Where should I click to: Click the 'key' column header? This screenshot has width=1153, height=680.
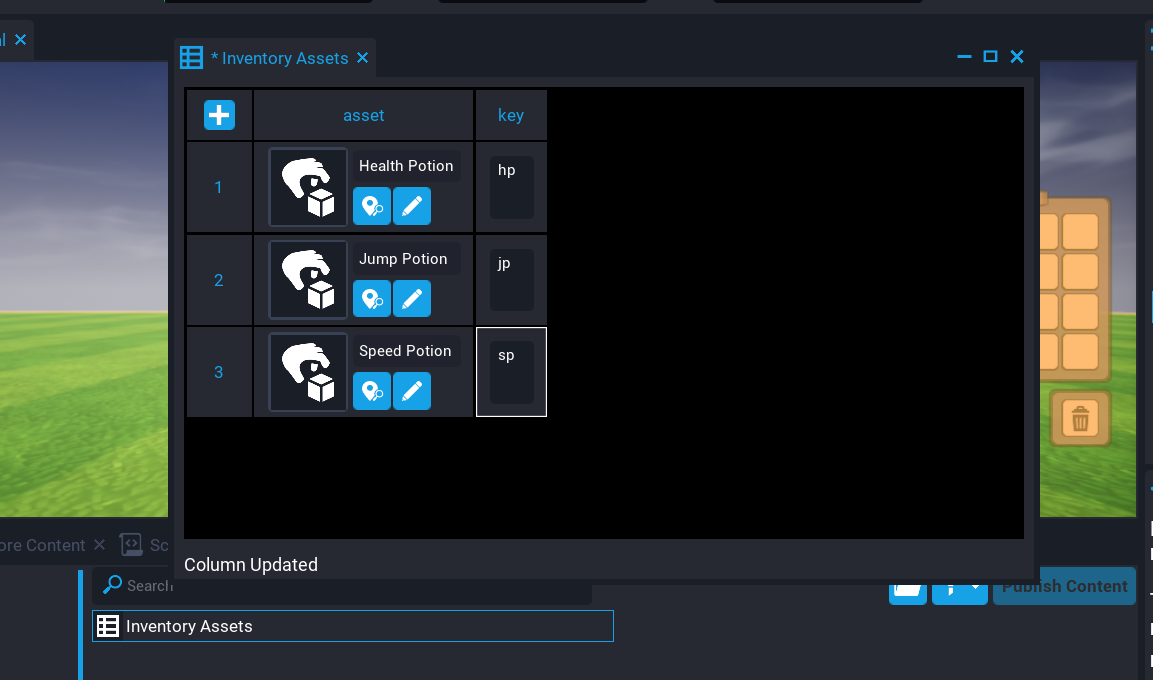coord(511,115)
